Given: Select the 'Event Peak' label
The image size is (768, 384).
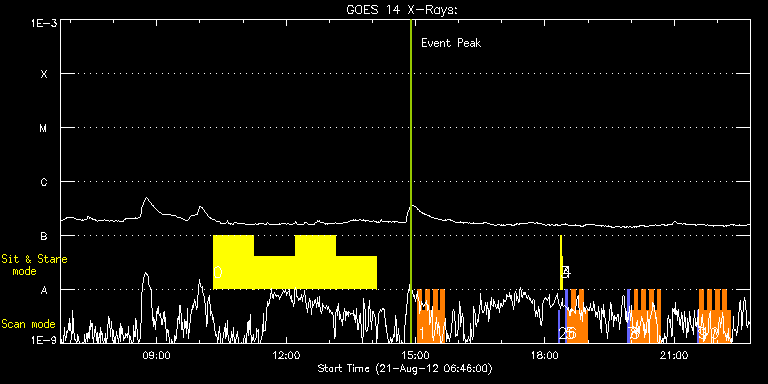Looking at the screenshot, I should pos(451,43).
